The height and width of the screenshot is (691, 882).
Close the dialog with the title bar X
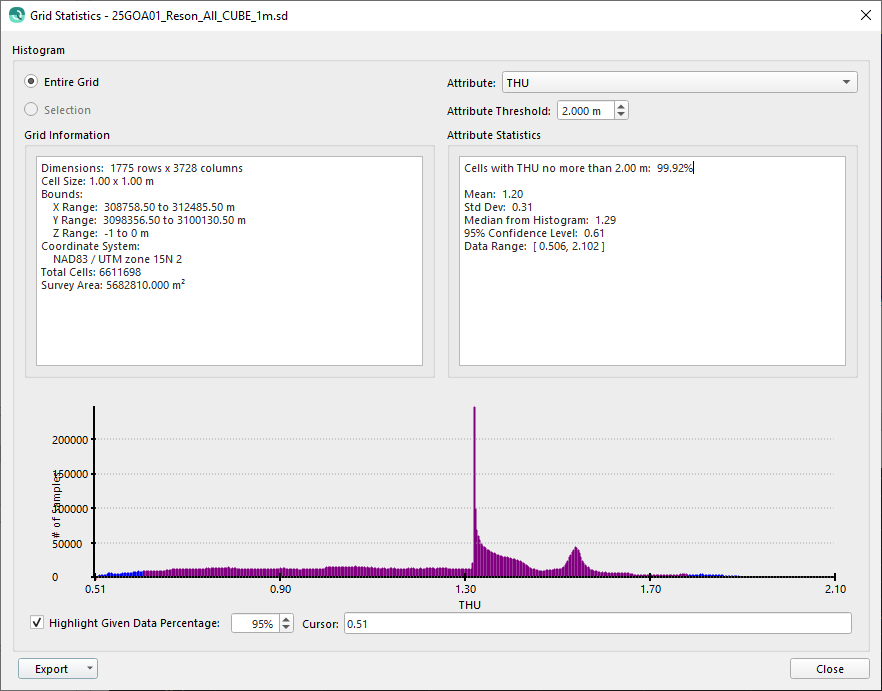tap(864, 15)
